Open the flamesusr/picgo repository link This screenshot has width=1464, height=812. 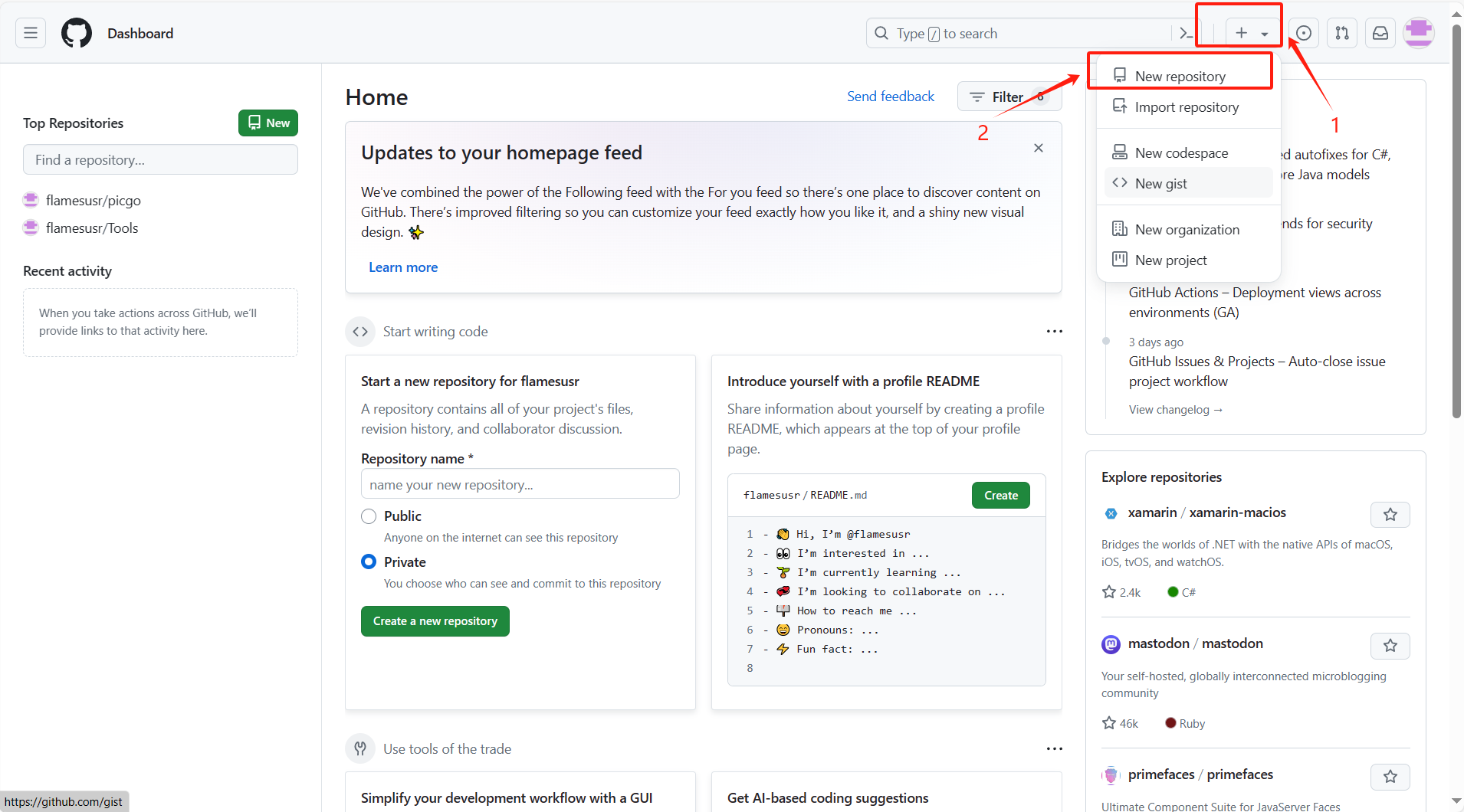coord(94,200)
